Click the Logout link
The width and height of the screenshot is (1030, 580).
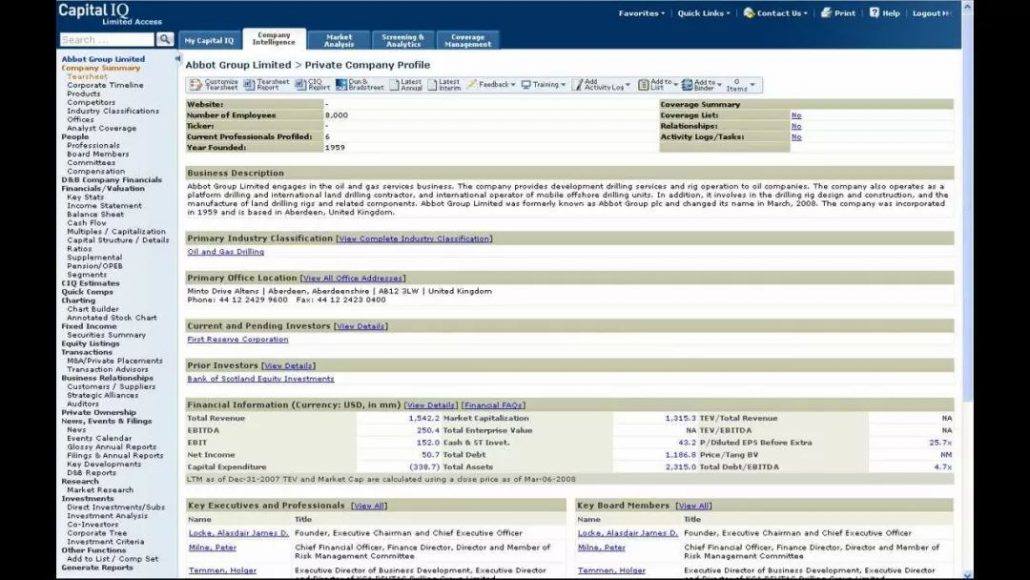(930, 13)
